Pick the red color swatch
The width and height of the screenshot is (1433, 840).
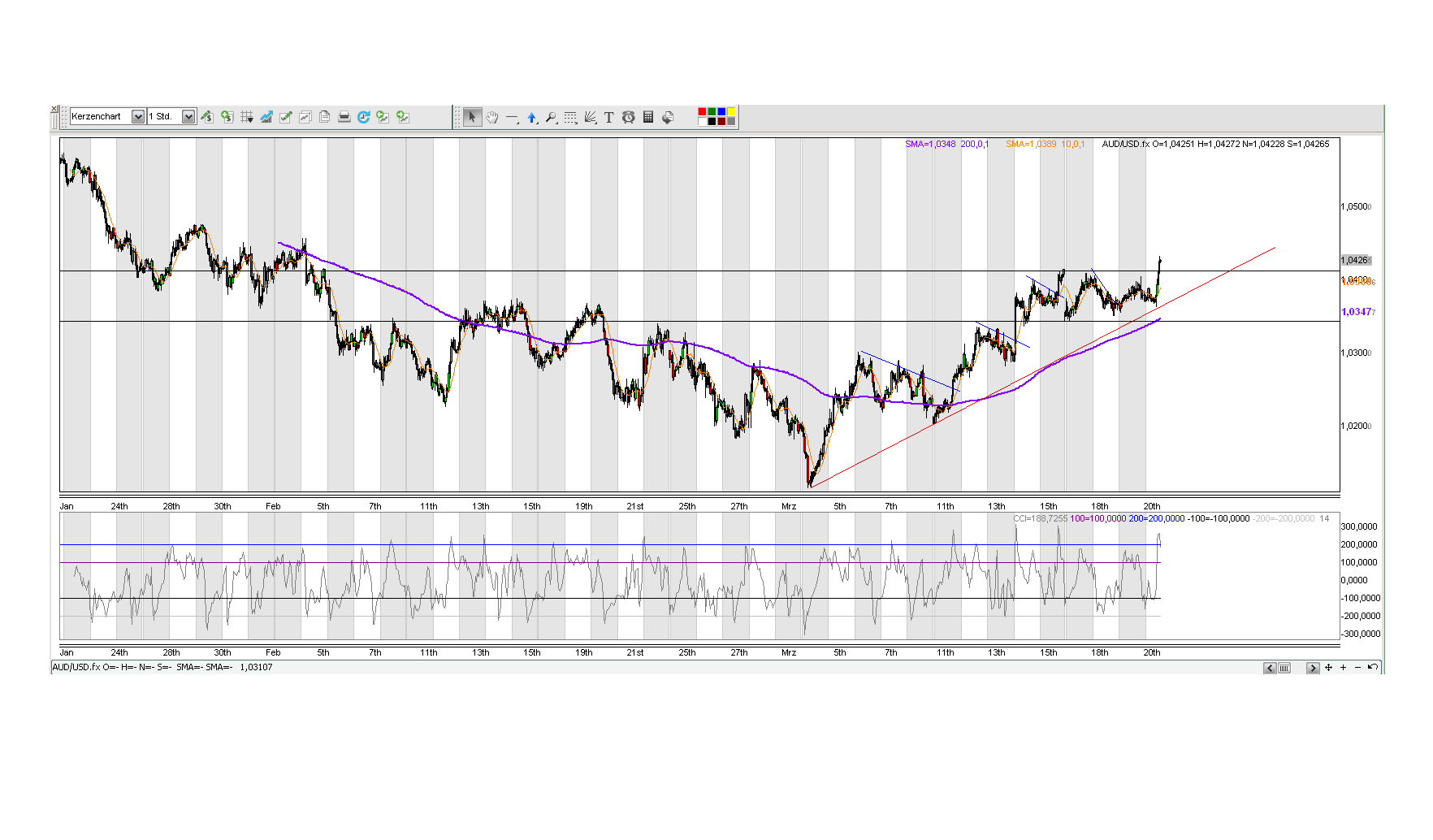click(702, 112)
